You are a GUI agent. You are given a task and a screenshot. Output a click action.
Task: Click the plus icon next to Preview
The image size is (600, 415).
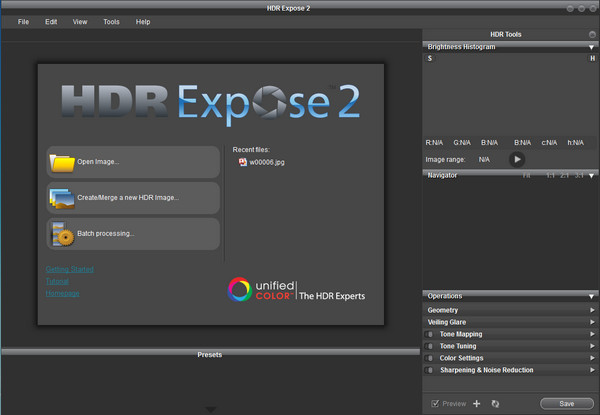click(476, 403)
